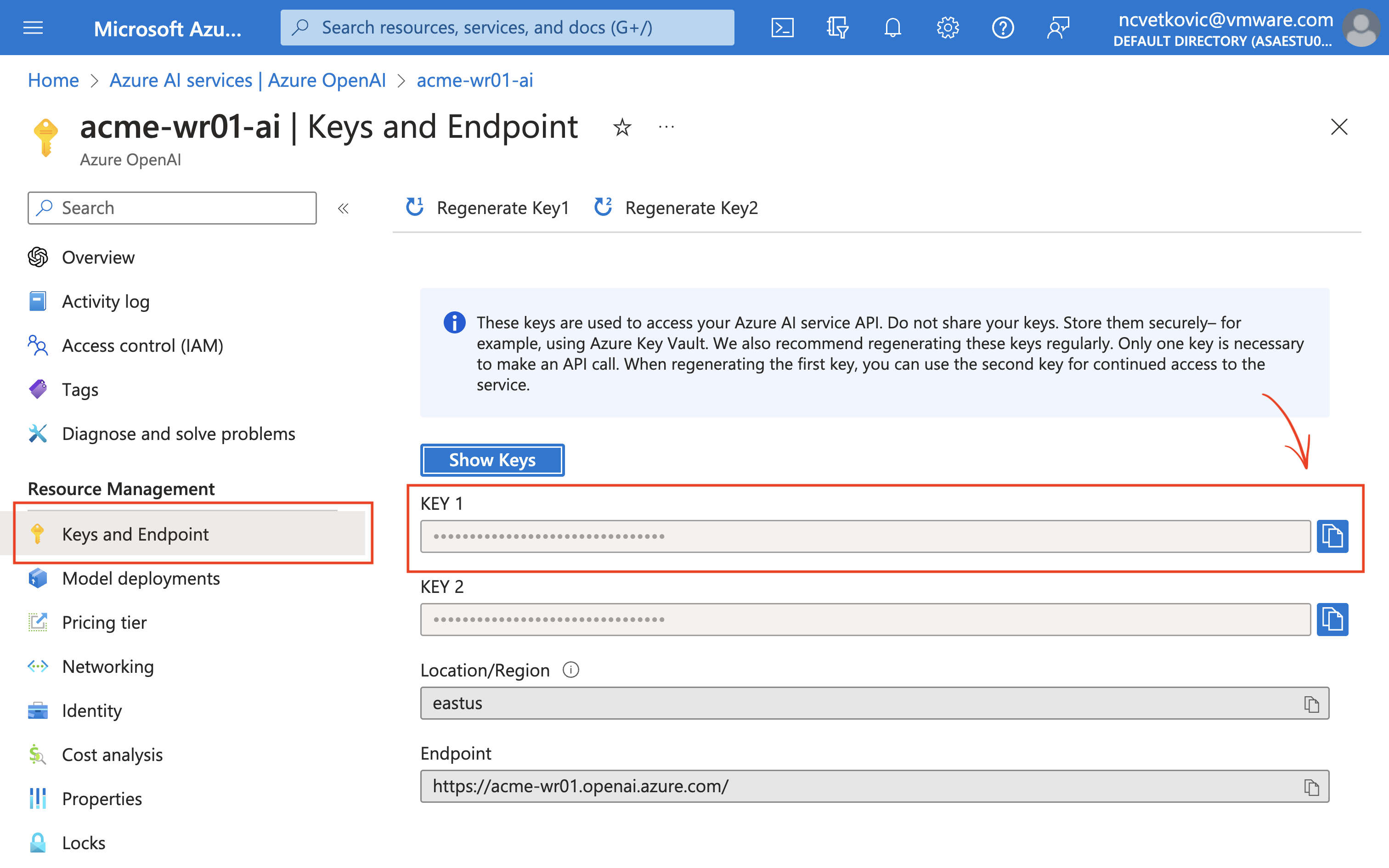Open the more options ellipsis beside title

click(x=666, y=127)
